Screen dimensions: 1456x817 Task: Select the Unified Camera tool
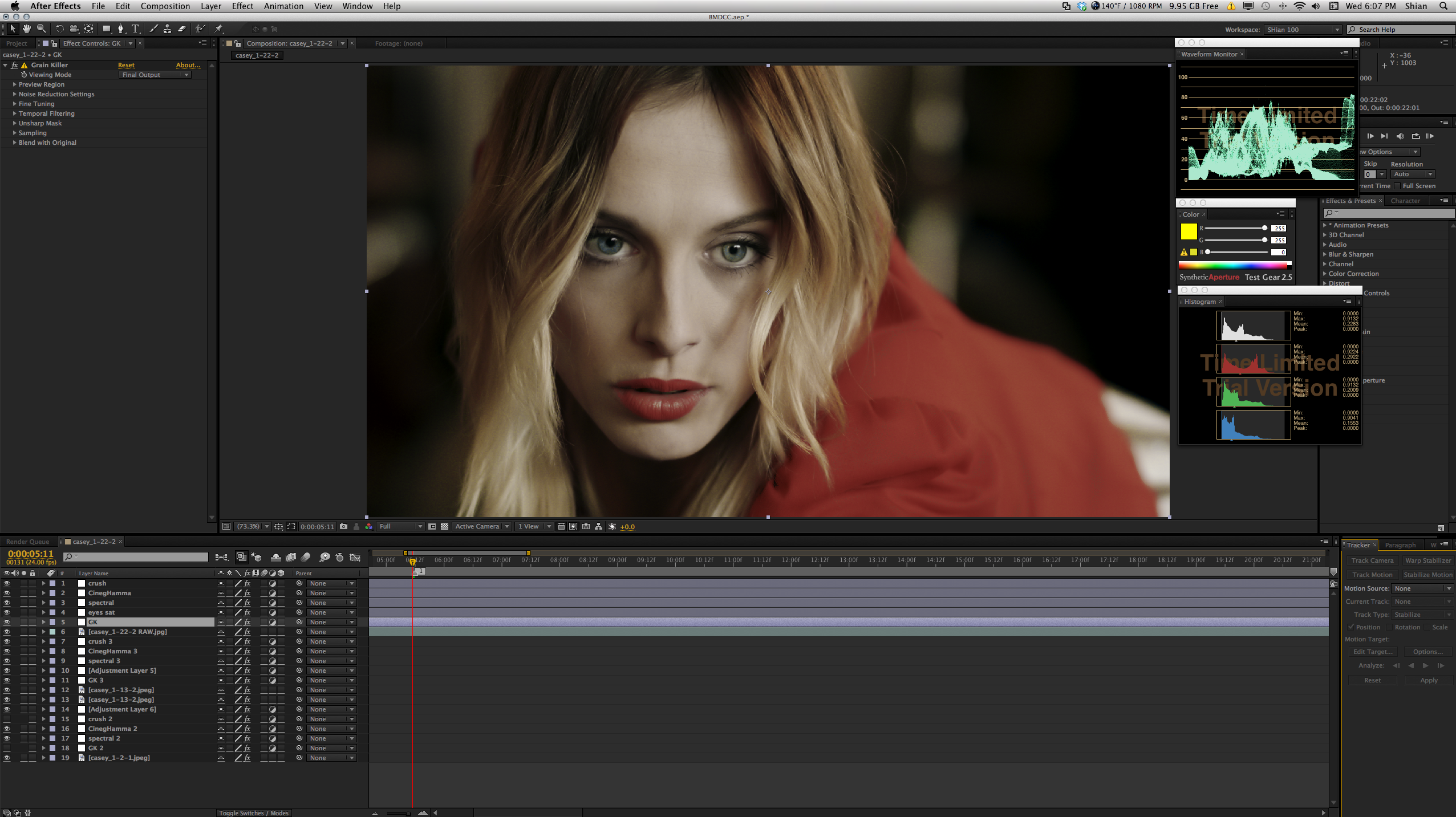pyautogui.click(x=74, y=29)
